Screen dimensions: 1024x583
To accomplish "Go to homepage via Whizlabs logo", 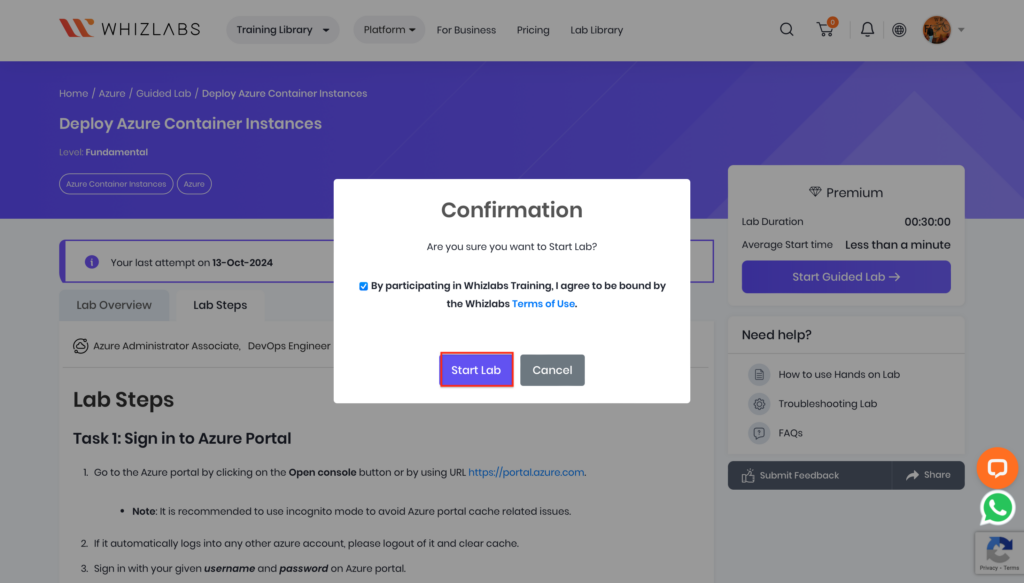I will tap(129, 28).
